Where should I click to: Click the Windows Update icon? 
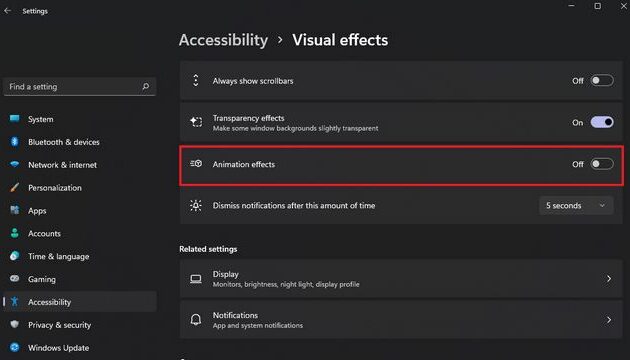[14, 347]
